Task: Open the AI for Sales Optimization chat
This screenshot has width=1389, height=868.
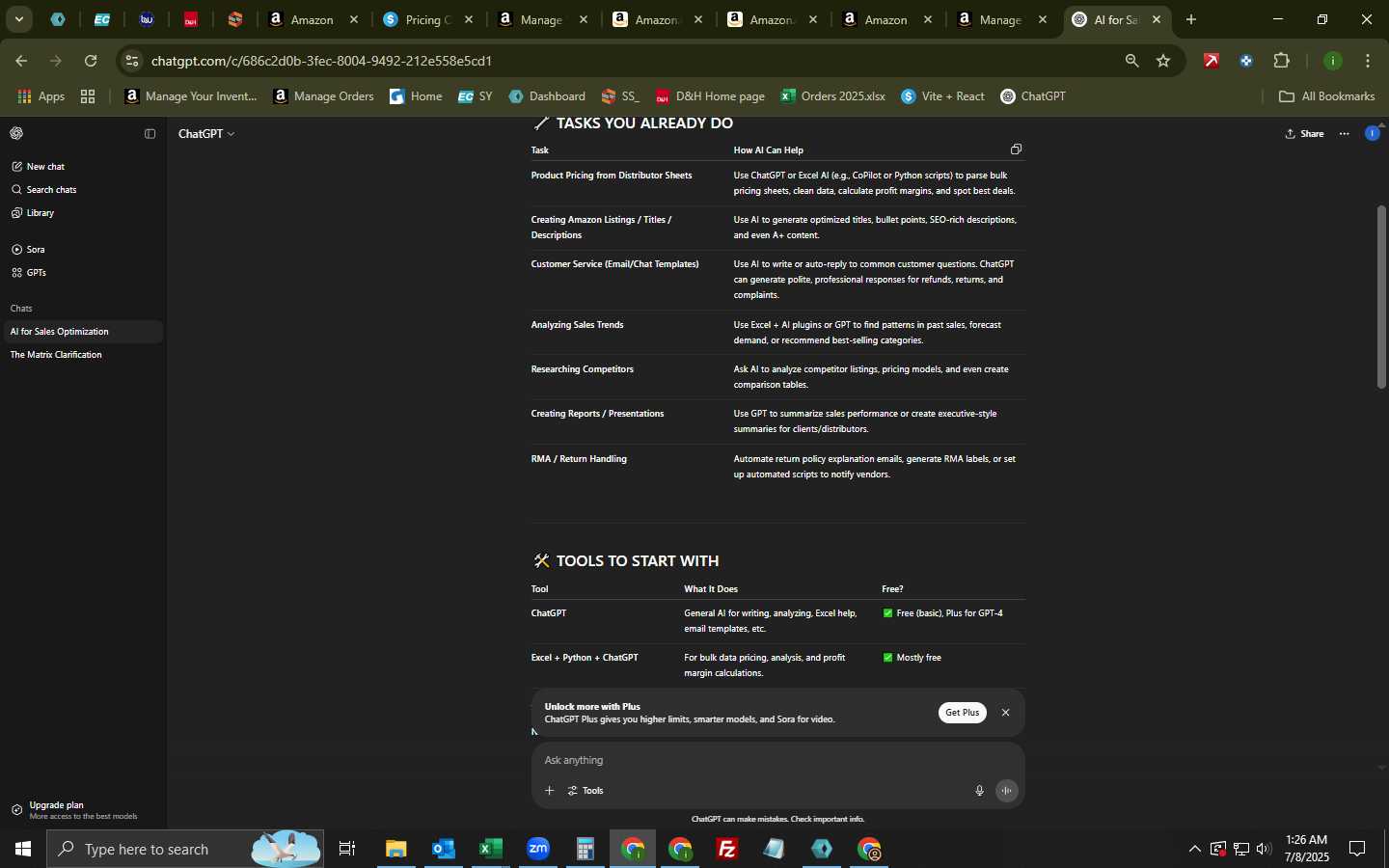Action: pos(81,332)
